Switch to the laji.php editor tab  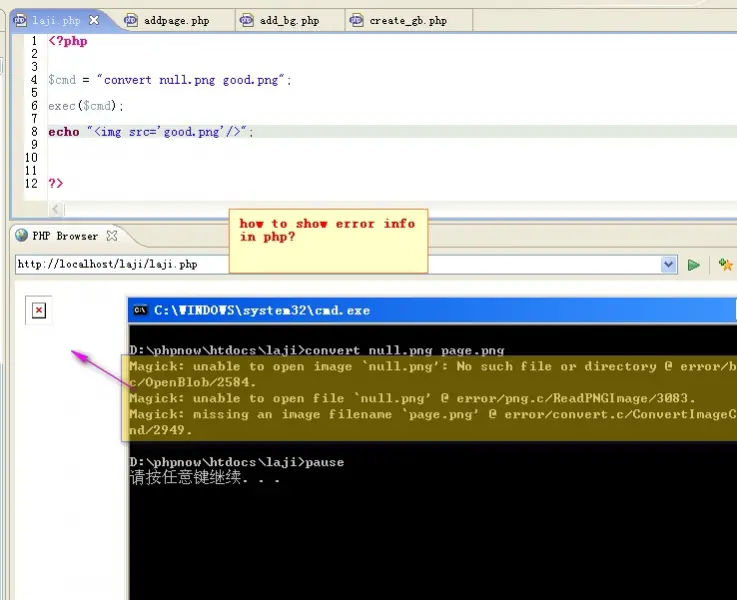(x=56, y=20)
